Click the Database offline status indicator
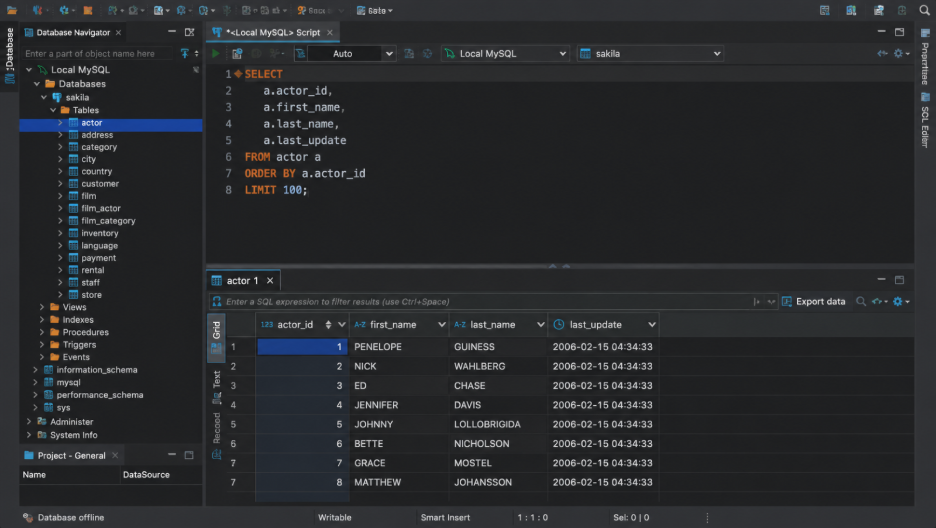The height and width of the screenshot is (528, 936). (x=64, y=517)
